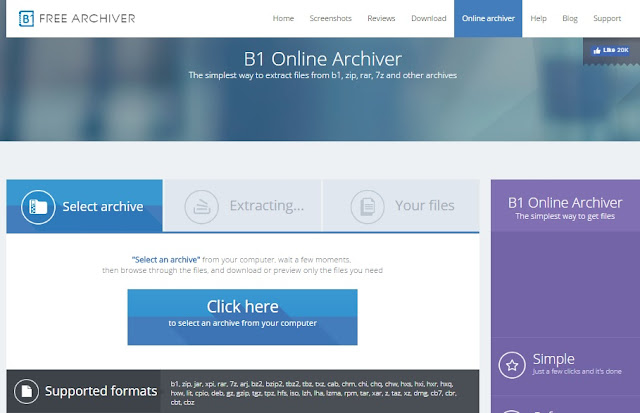Open the Home menu item

click(283, 18)
